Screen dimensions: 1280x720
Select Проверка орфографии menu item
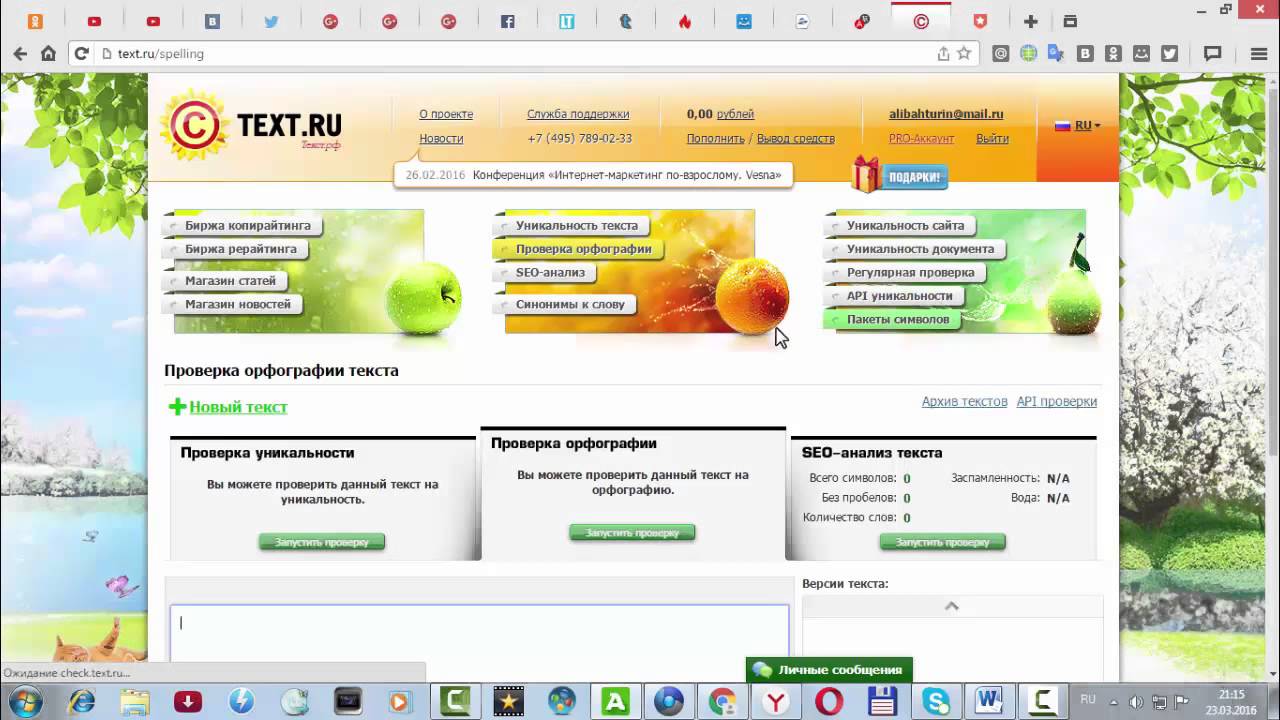[583, 249]
